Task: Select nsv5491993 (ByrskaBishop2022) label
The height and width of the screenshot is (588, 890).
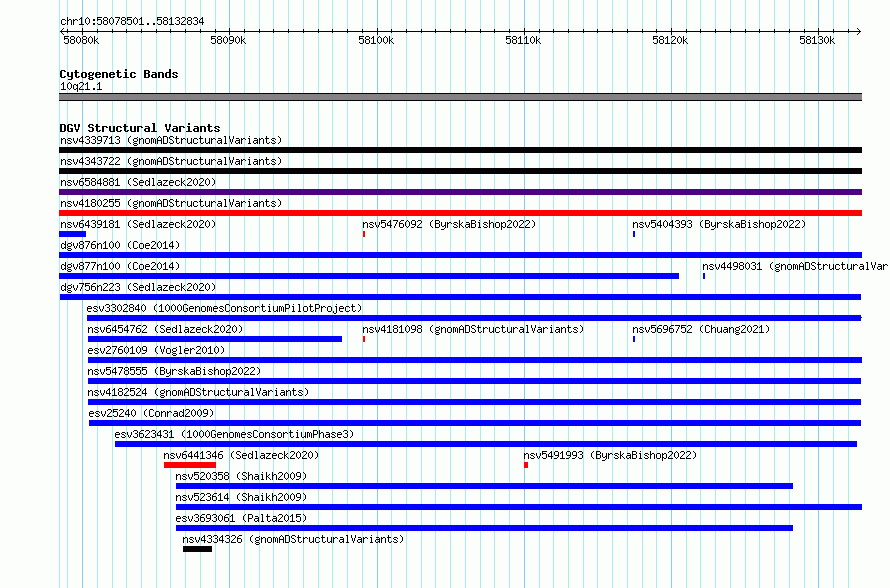Action: pyautogui.click(x=610, y=455)
